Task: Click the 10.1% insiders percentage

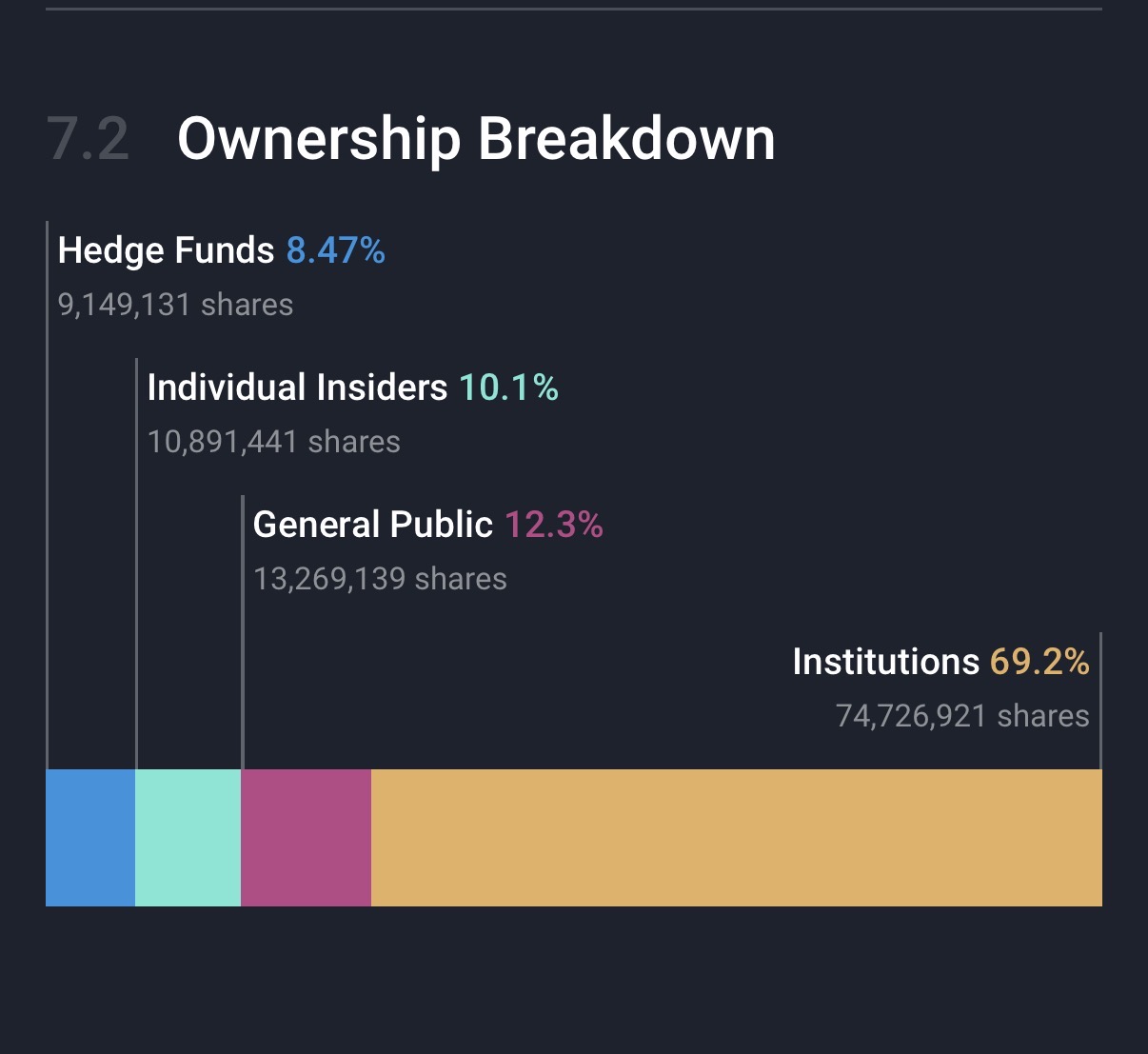Action: click(x=508, y=388)
